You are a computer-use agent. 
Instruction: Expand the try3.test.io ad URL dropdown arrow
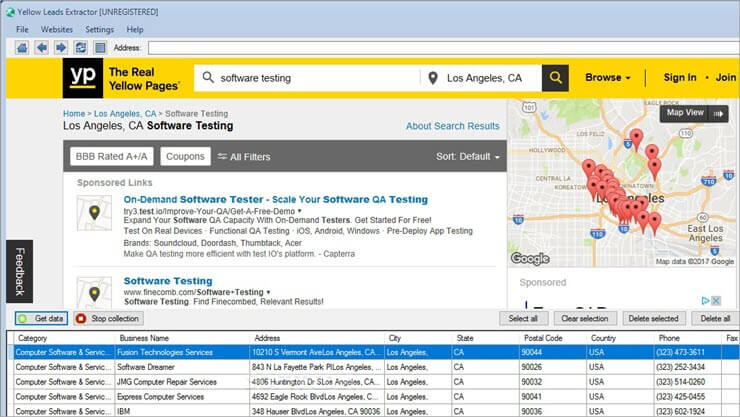[299, 211]
